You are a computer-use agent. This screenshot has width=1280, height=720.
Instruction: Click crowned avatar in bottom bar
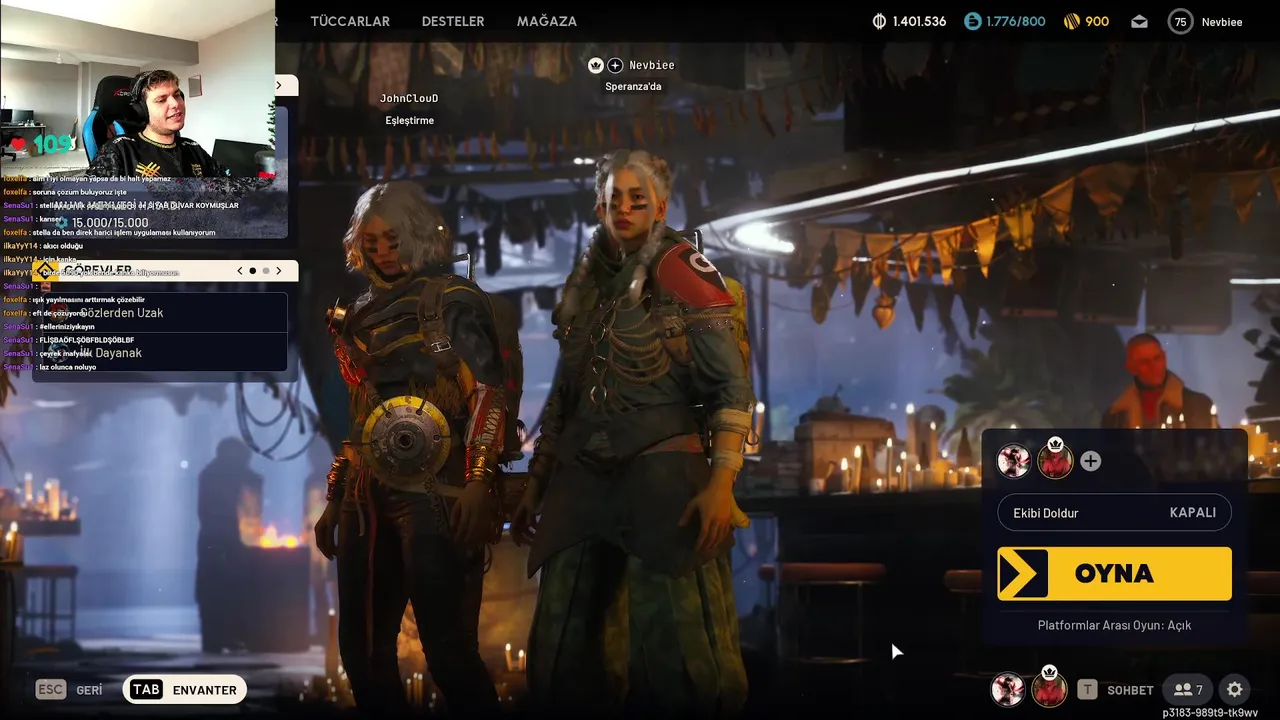[x=1049, y=690]
